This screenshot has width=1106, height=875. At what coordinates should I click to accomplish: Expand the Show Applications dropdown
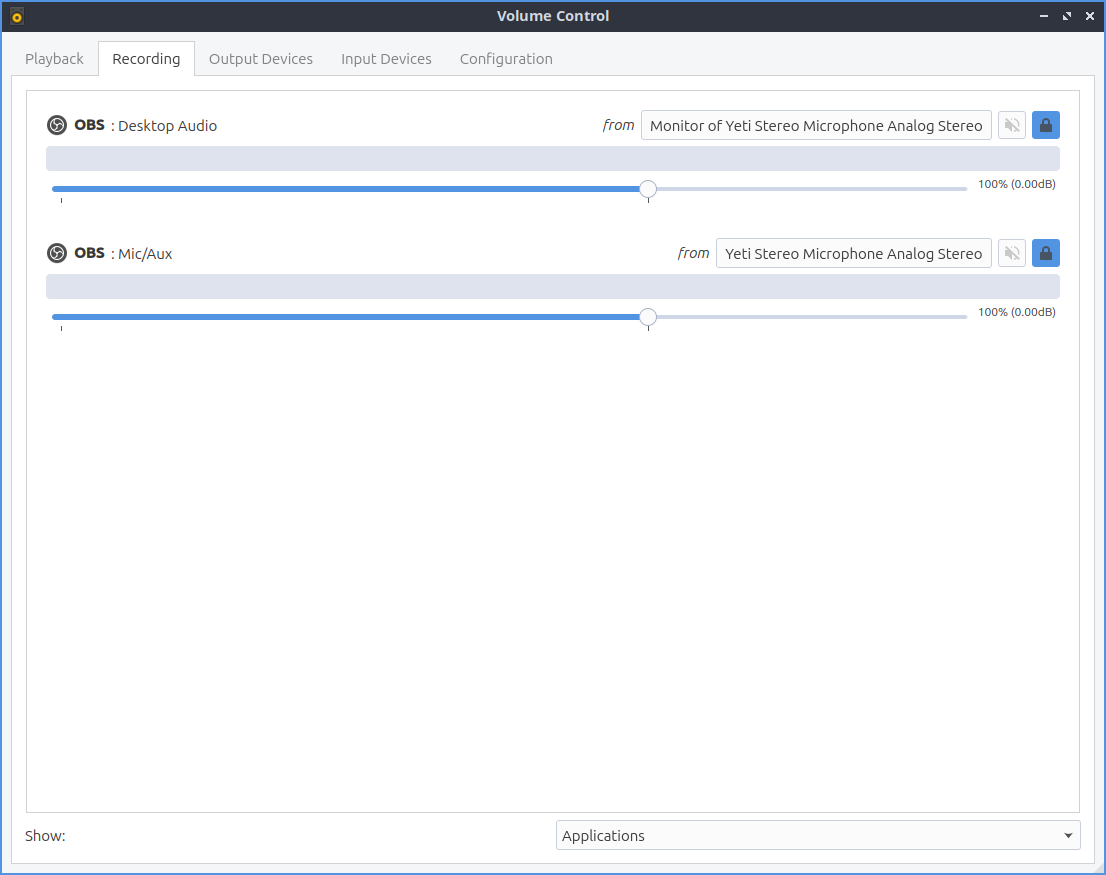(817, 836)
